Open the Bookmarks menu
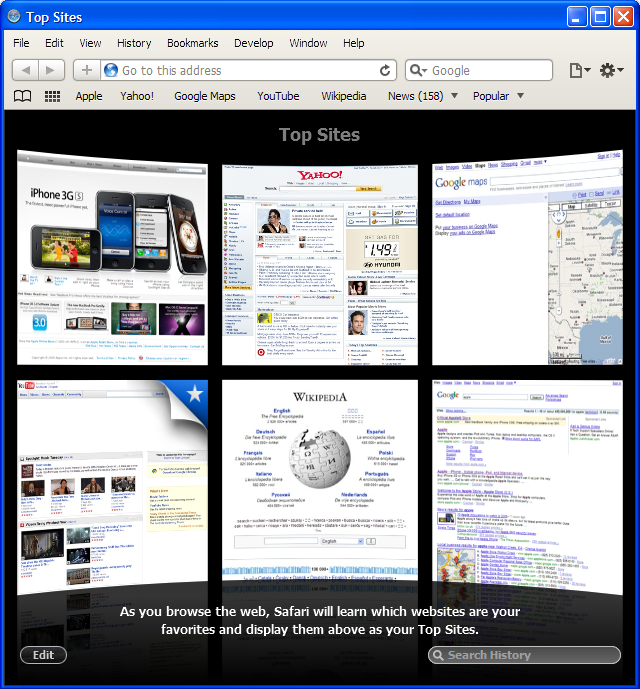 (x=193, y=43)
